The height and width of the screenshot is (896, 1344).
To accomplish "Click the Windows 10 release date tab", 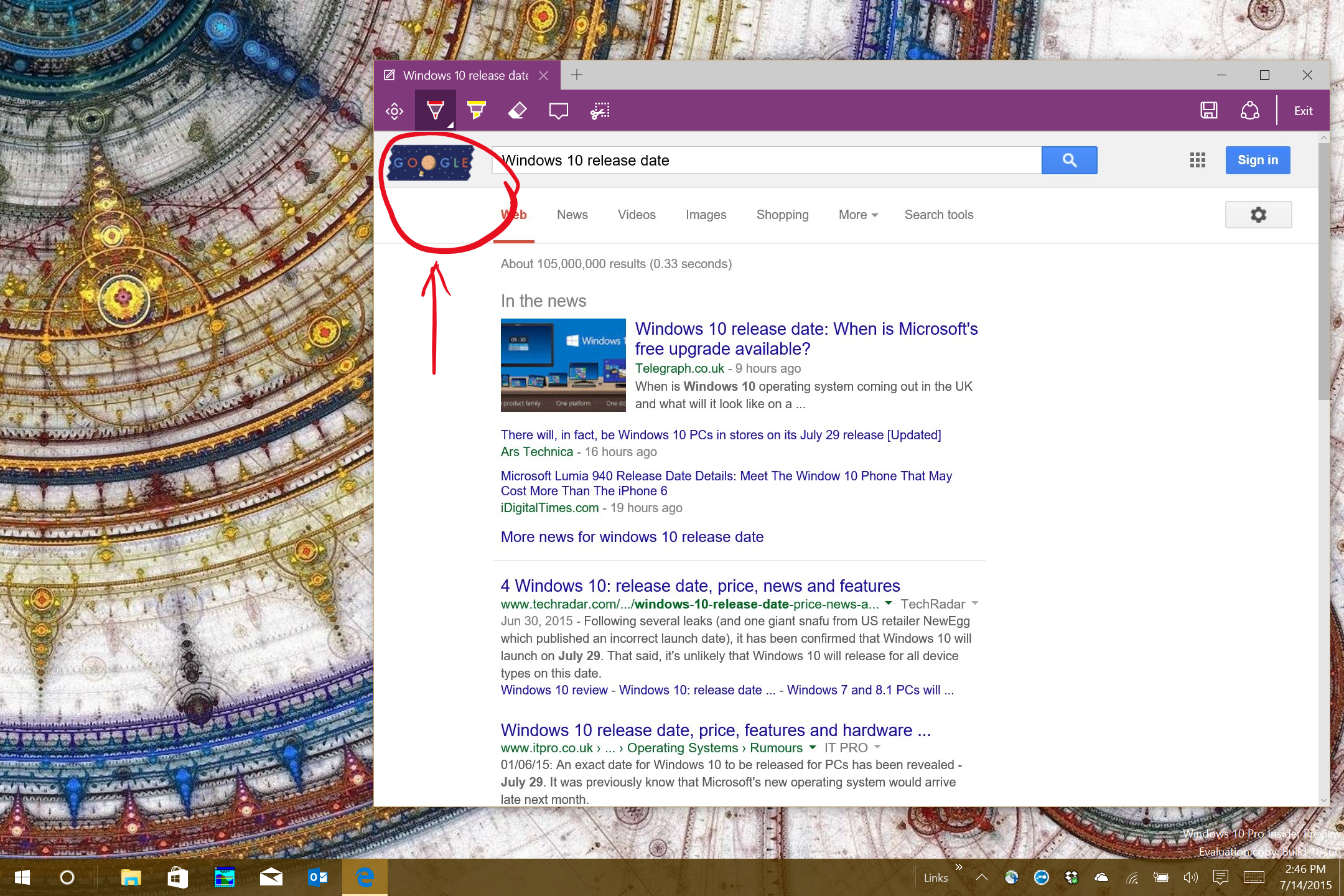I will pyautogui.click(x=467, y=75).
